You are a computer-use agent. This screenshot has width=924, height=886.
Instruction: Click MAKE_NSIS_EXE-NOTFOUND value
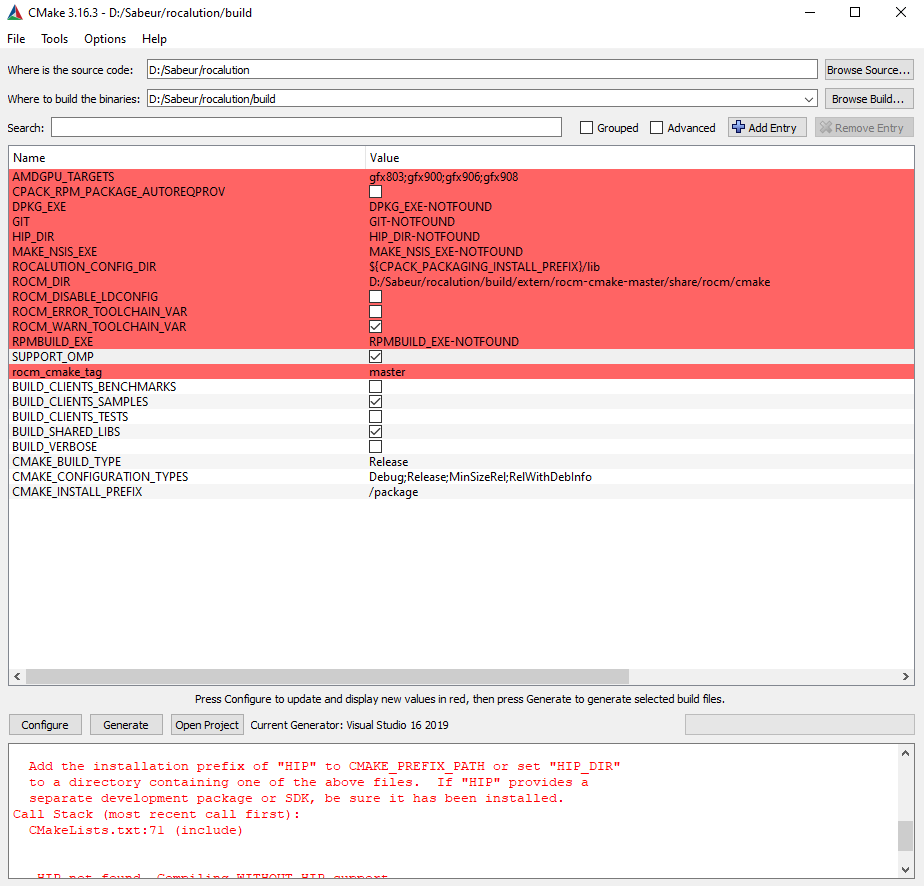coord(446,252)
